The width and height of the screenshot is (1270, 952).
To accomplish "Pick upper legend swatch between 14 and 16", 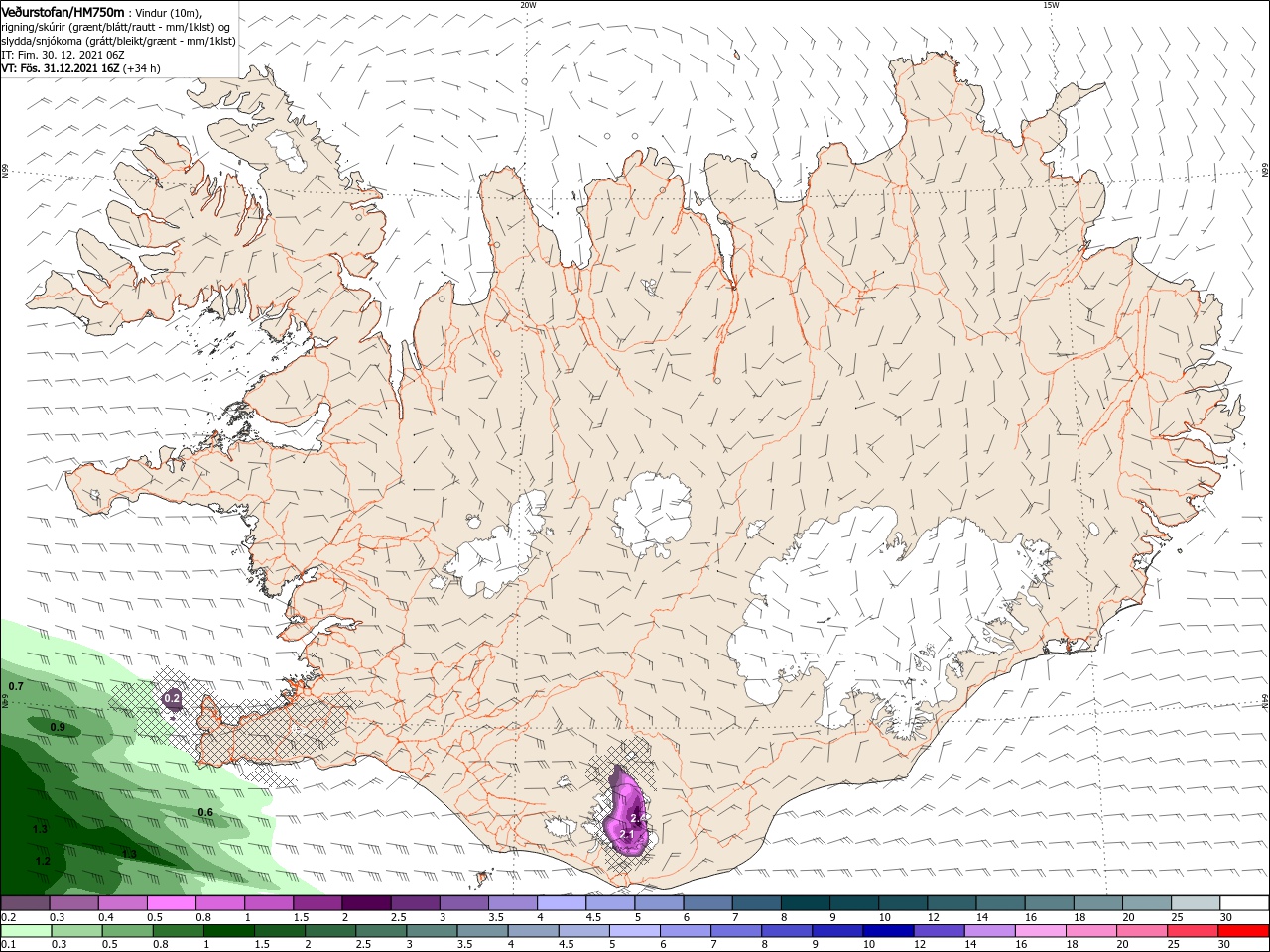I will [x=999, y=903].
